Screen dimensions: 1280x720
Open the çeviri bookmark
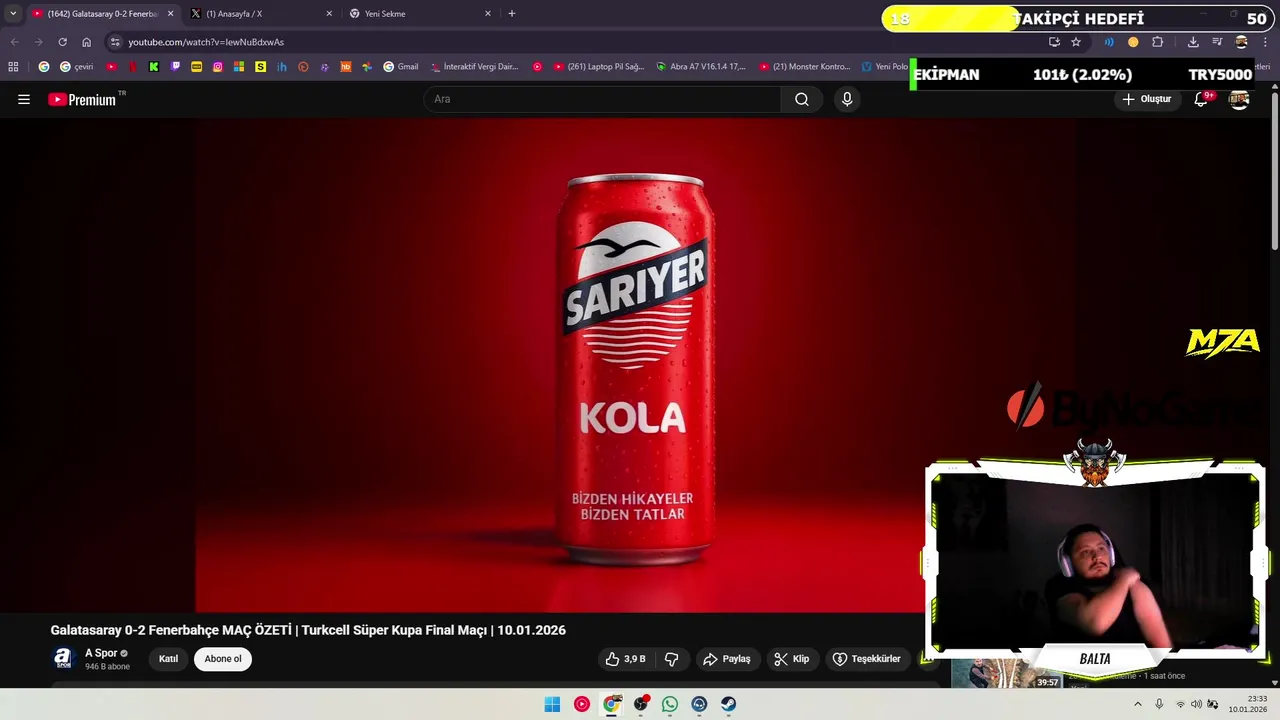click(77, 67)
